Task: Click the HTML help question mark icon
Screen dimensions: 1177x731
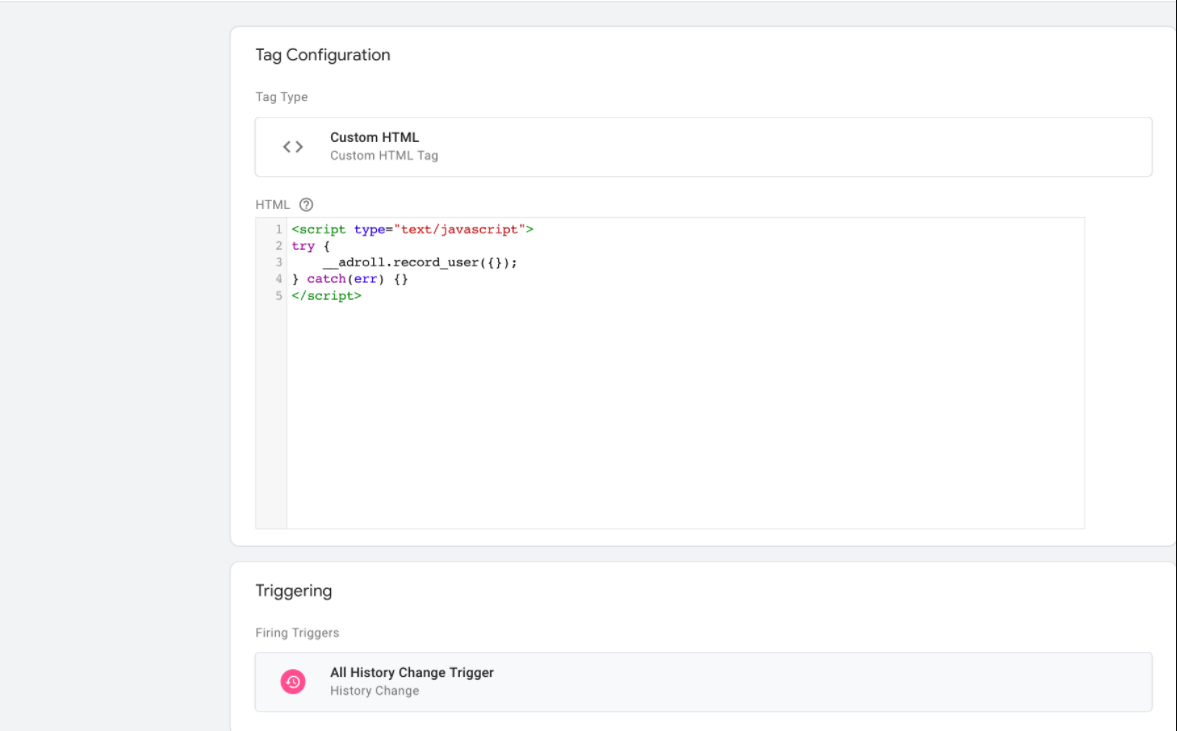Action: (x=306, y=205)
